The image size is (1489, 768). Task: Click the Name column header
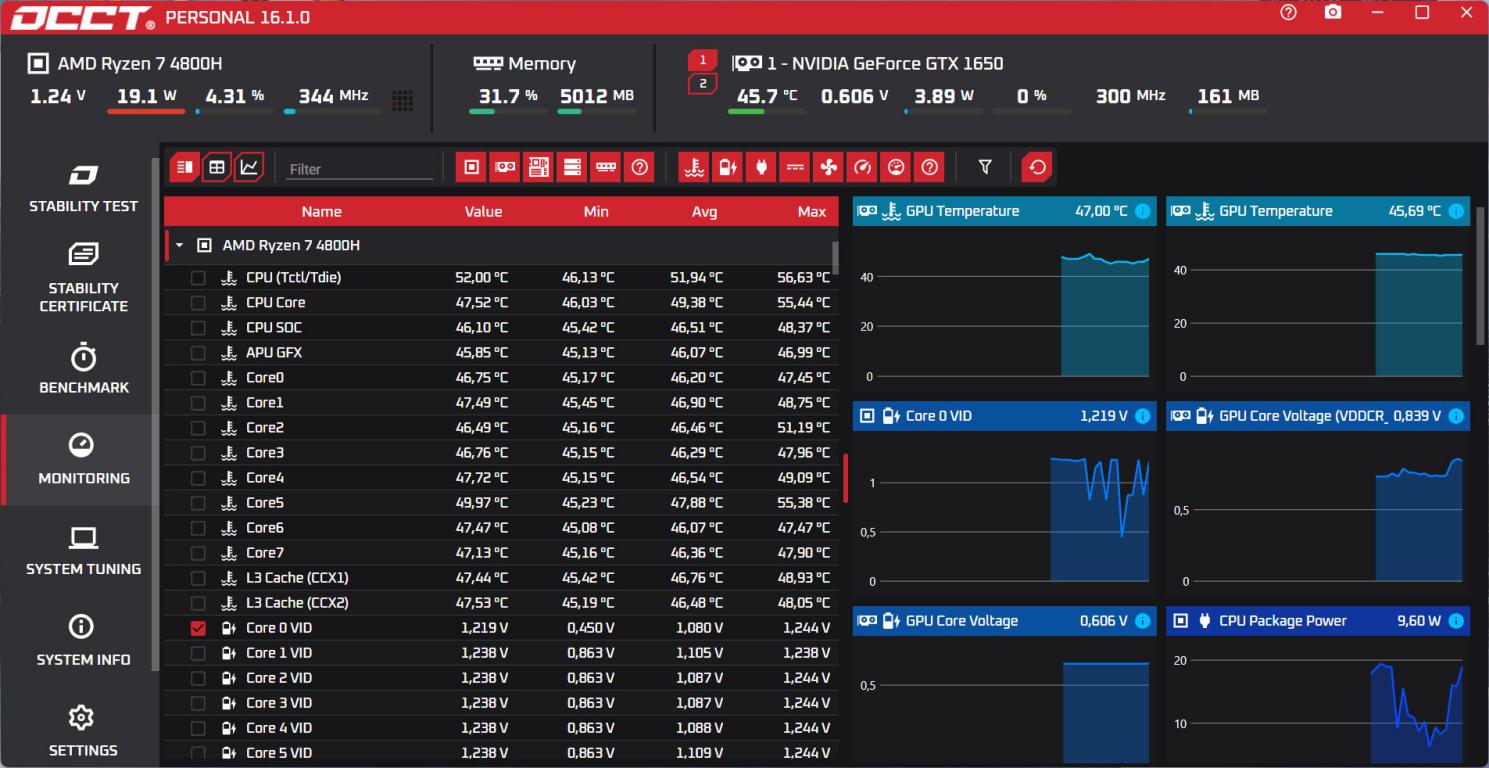[321, 211]
